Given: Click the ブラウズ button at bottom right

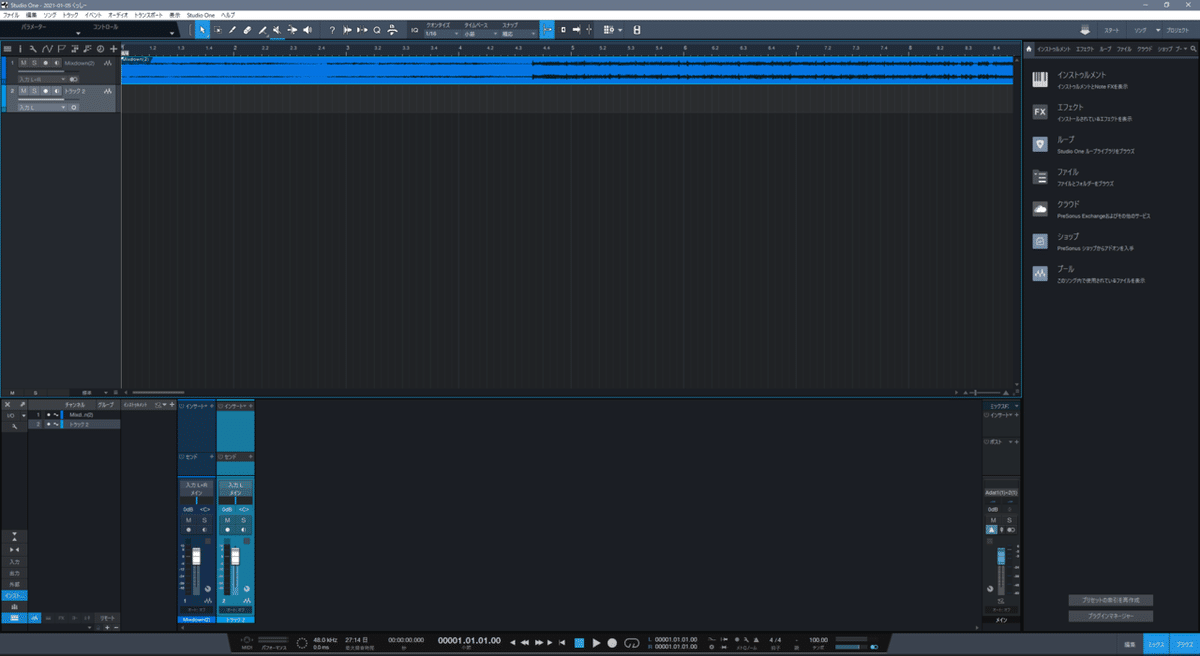Looking at the screenshot, I should click(x=1185, y=644).
